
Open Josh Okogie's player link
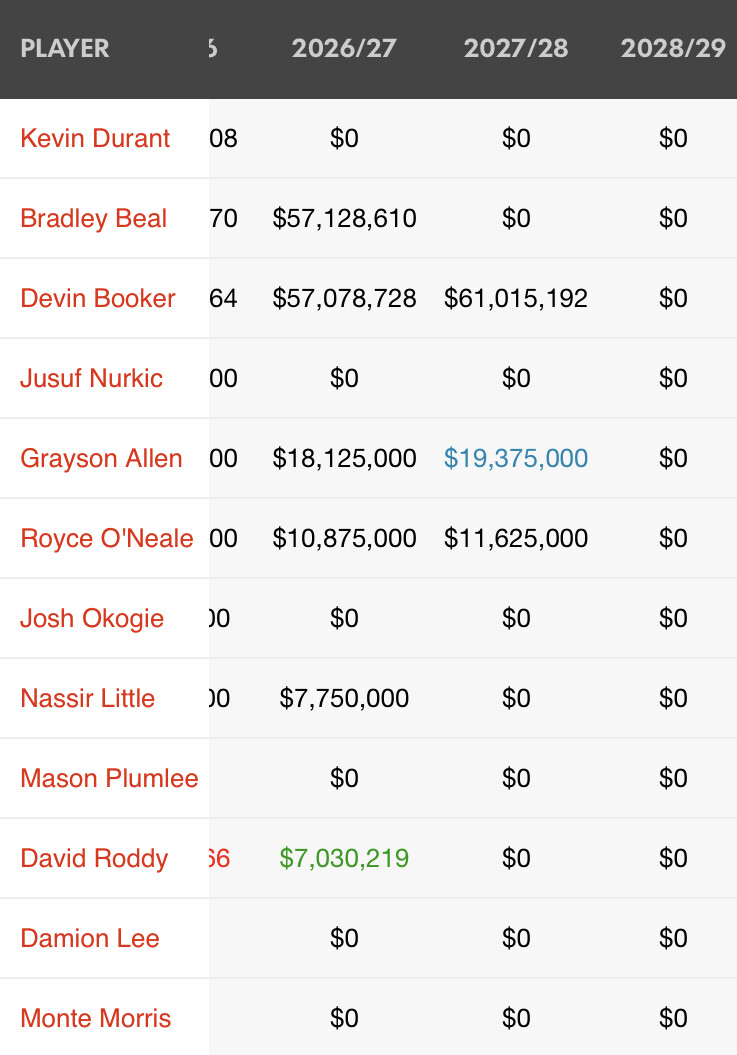point(92,618)
